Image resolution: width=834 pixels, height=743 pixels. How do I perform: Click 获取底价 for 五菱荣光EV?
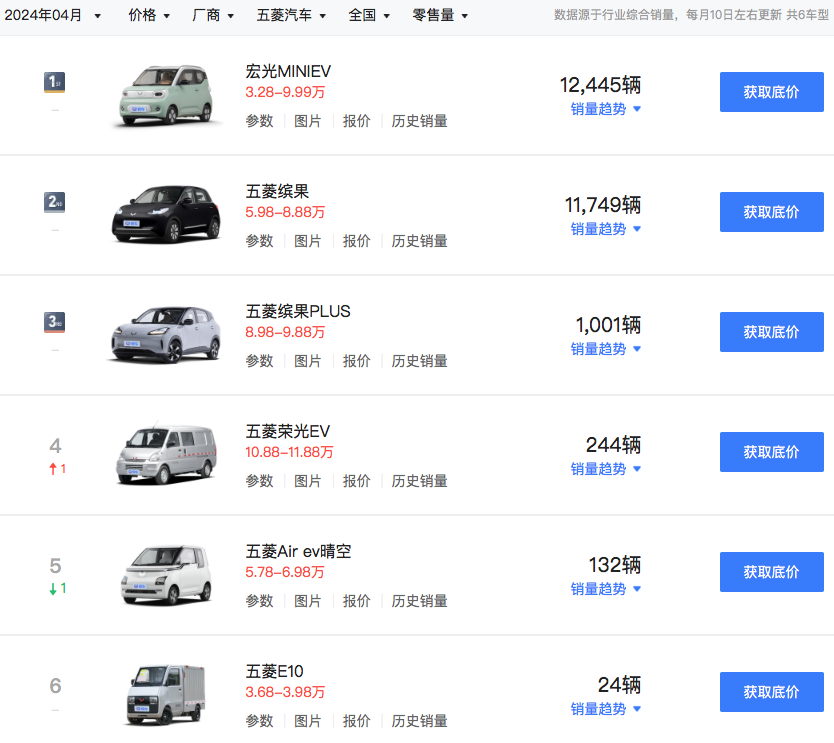point(772,452)
